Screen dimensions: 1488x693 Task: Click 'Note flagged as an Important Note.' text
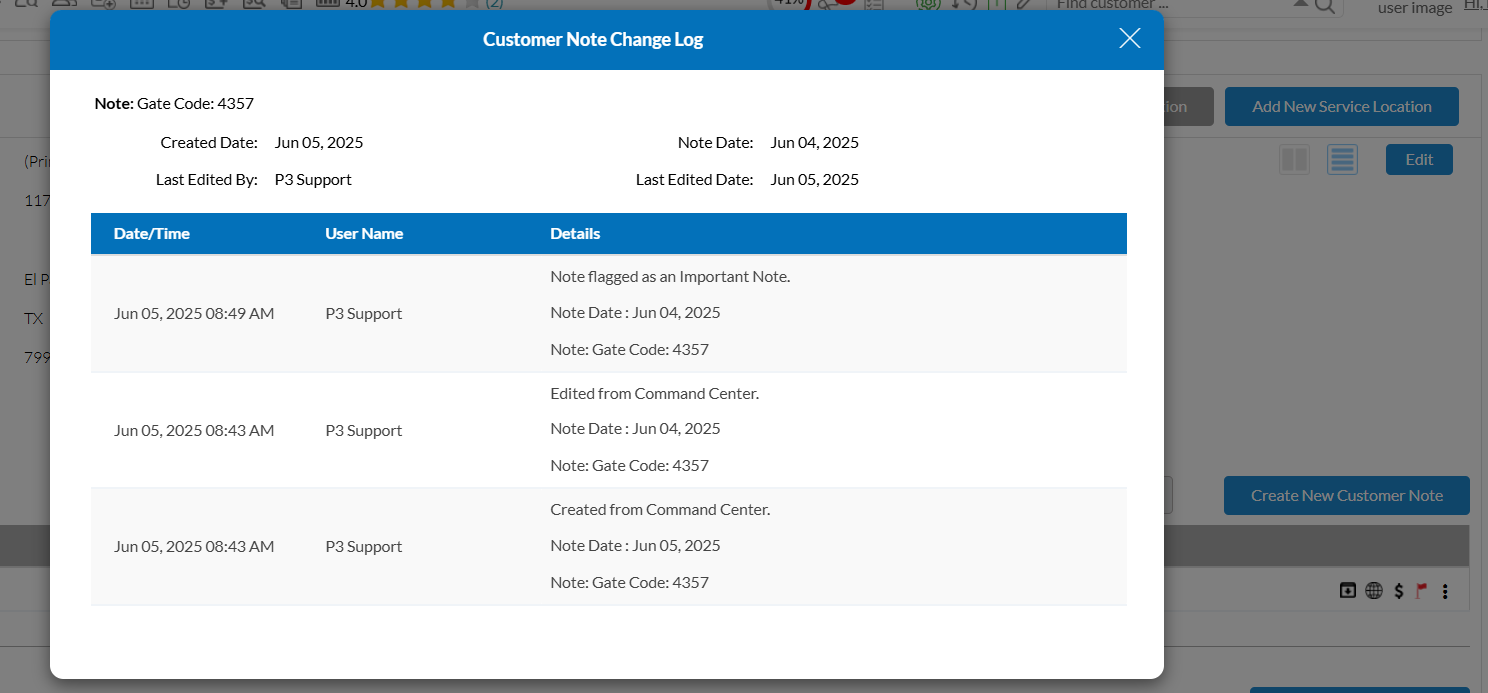click(x=670, y=276)
